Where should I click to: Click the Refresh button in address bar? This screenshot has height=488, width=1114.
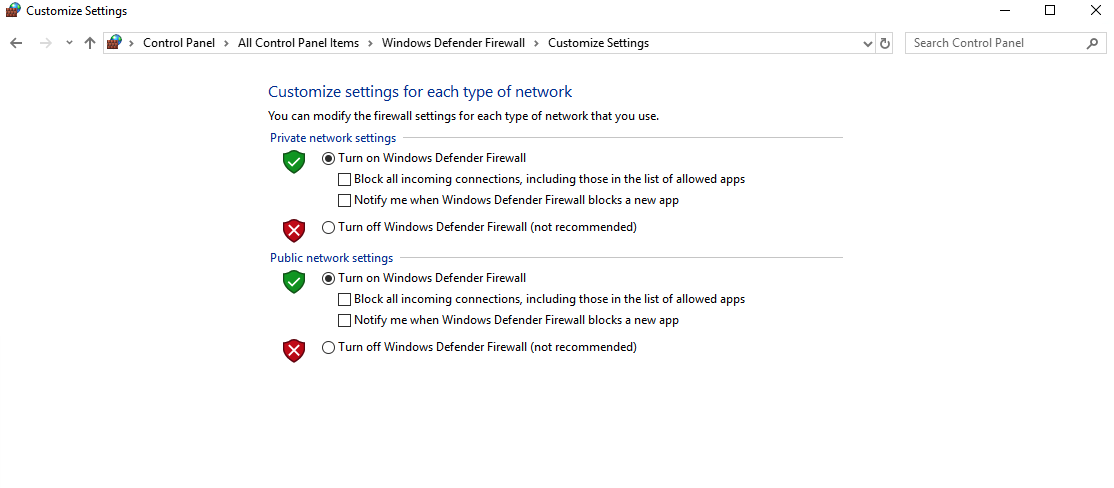click(885, 43)
